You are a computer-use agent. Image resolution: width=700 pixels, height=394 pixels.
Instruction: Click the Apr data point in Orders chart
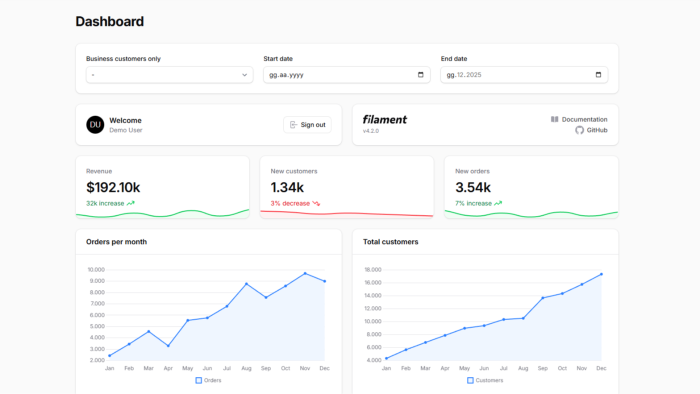pos(168,346)
